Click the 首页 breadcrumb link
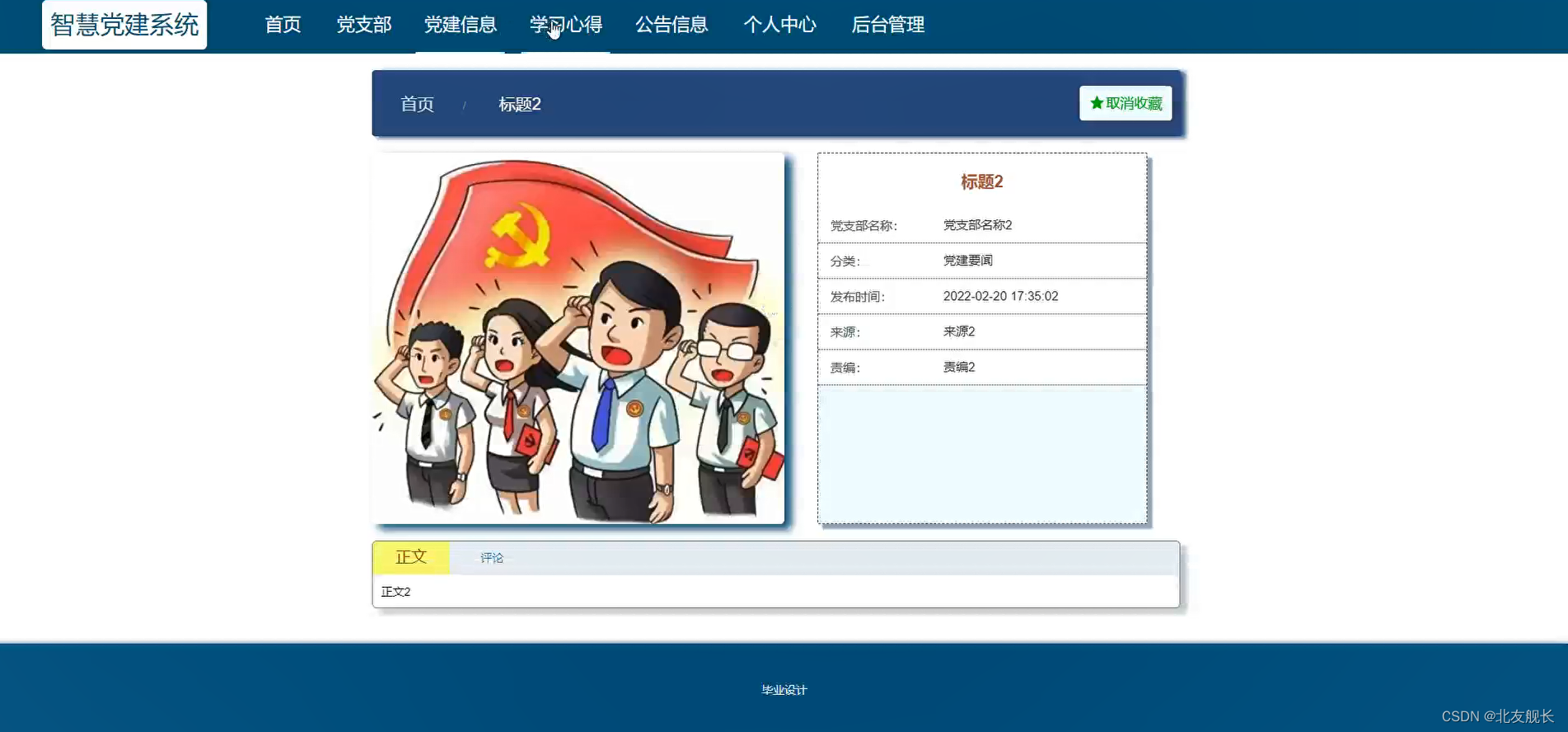This screenshot has width=1568, height=732. pyautogui.click(x=417, y=105)
